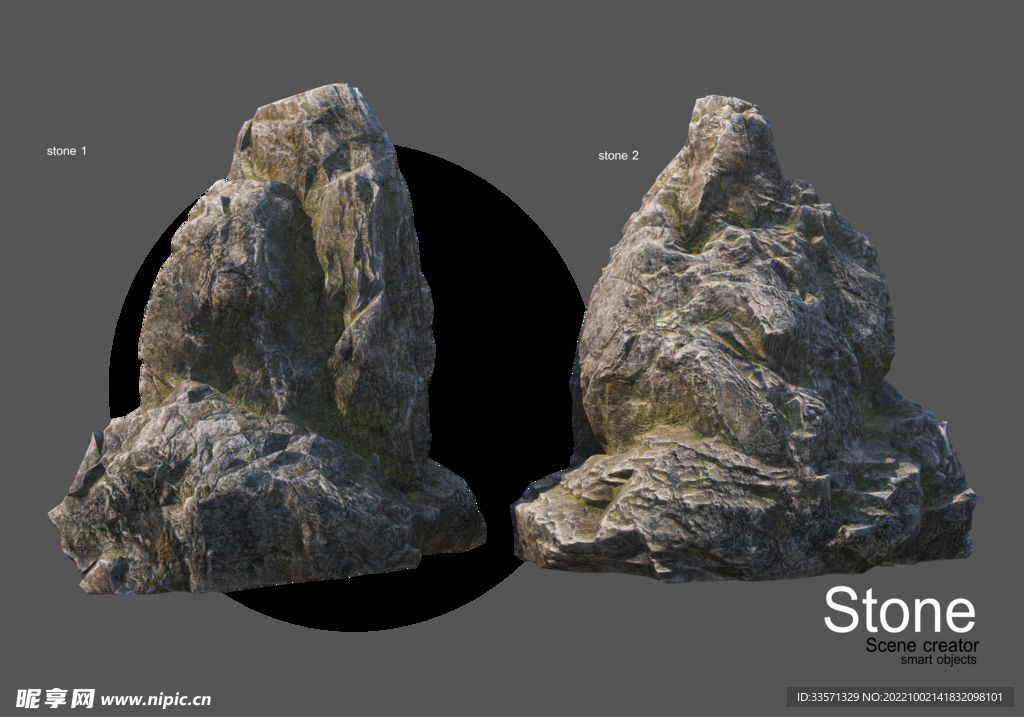The height and width of the screenshot is (717, 1024).
Task: Click the "smart objects" caption
Action: [938, 660]
